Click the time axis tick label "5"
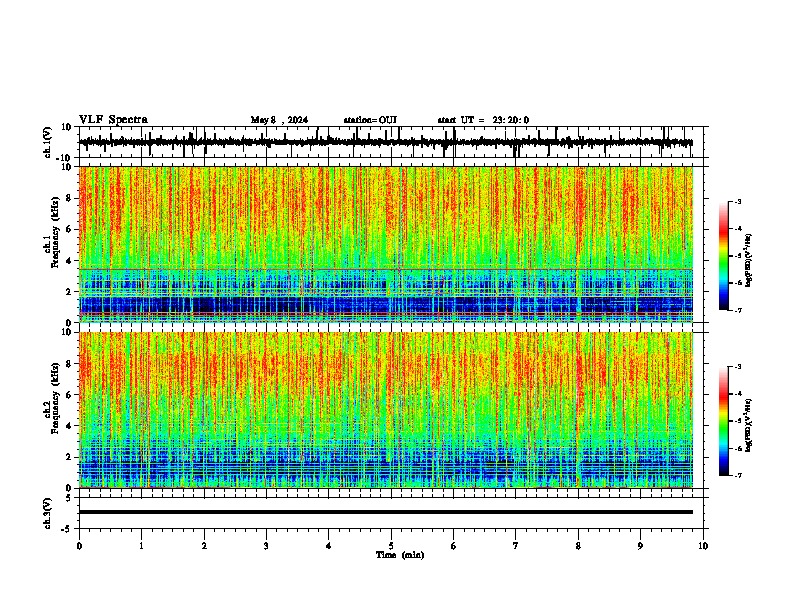Screen dimensions: 792x612 (391, 546)
